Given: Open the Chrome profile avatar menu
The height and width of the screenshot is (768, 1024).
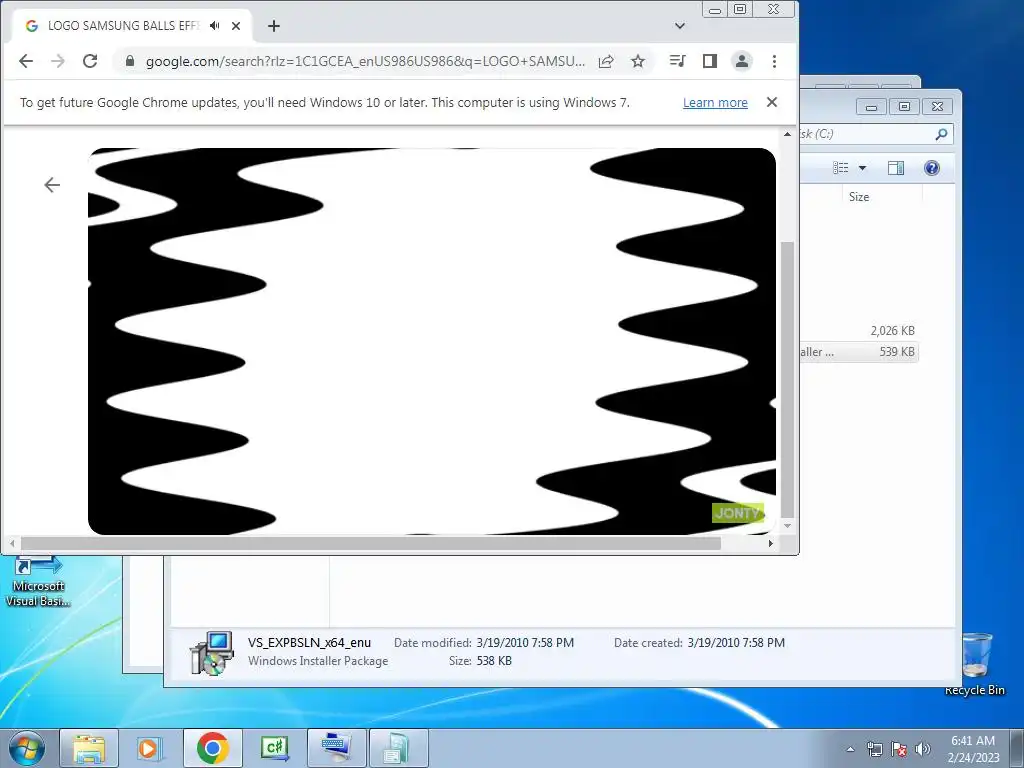Looking at the screenshot, I should 742,61.
